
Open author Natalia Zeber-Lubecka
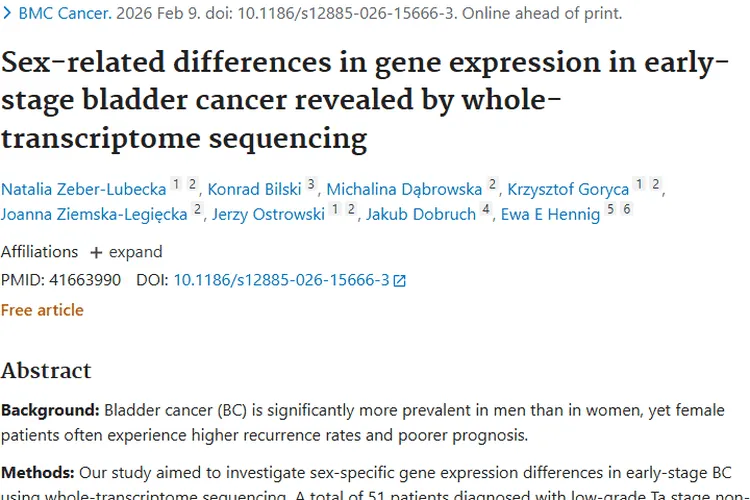[x=83, y=189]
